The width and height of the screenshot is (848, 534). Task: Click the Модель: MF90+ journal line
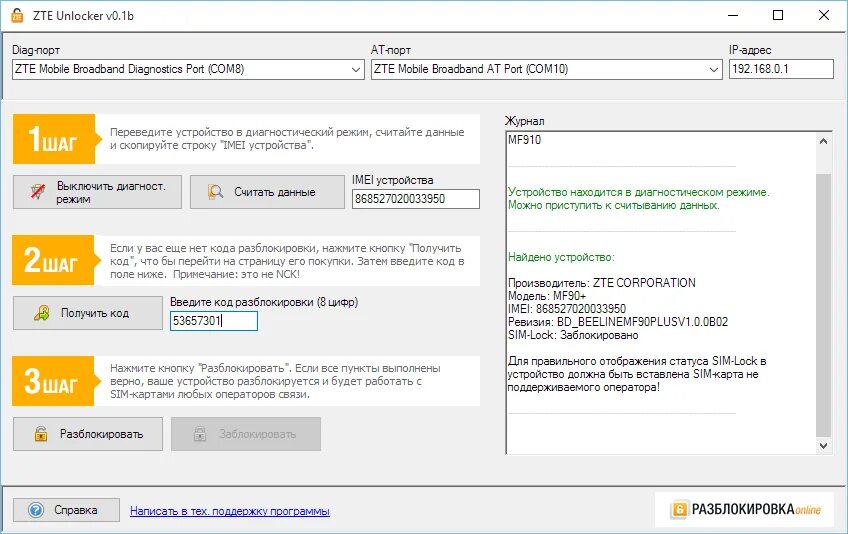click(x=547, y=296)
